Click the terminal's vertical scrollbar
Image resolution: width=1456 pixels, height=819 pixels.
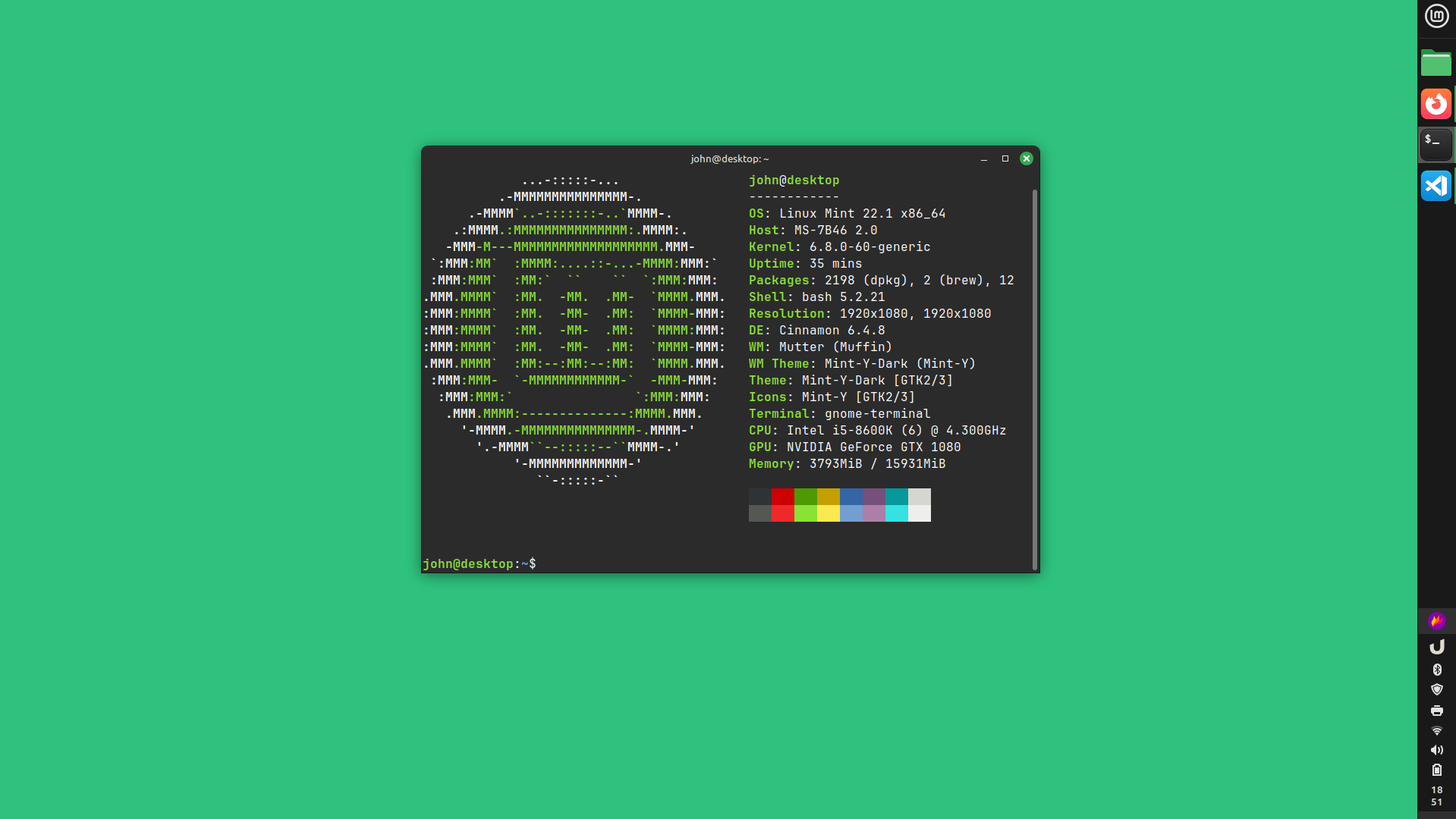pos(1034,379)
